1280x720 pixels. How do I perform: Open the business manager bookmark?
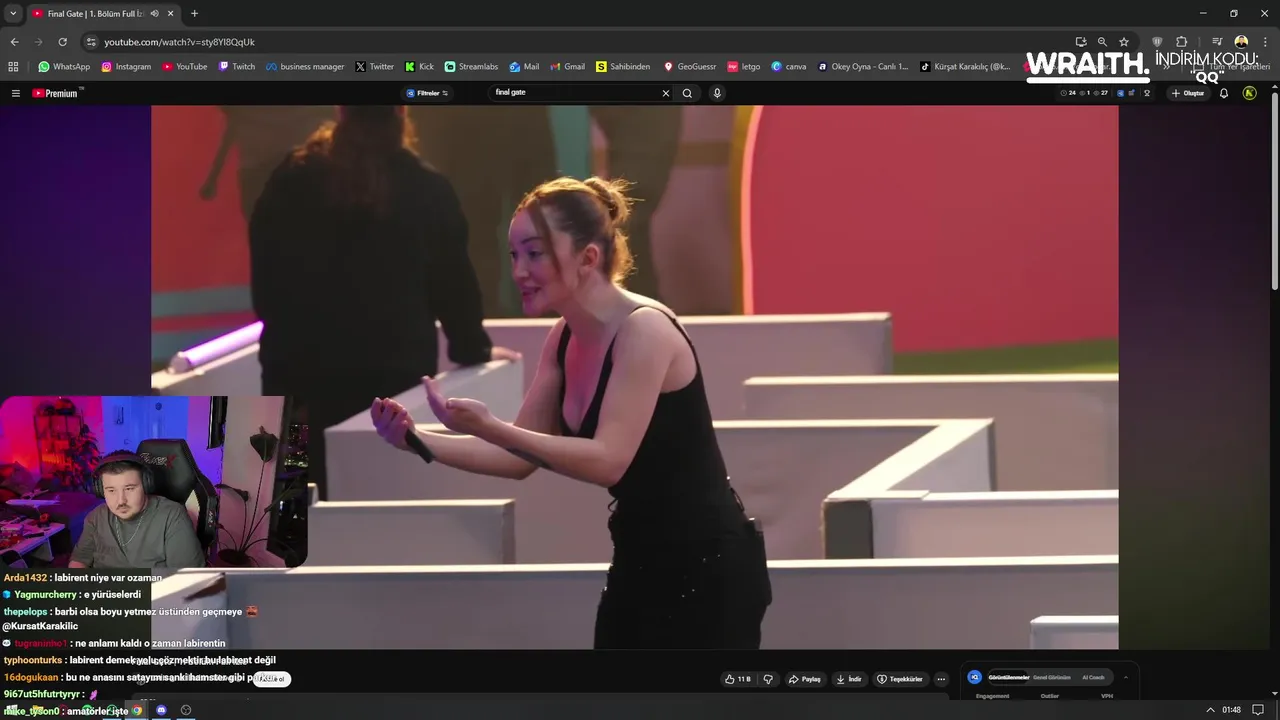305,67
